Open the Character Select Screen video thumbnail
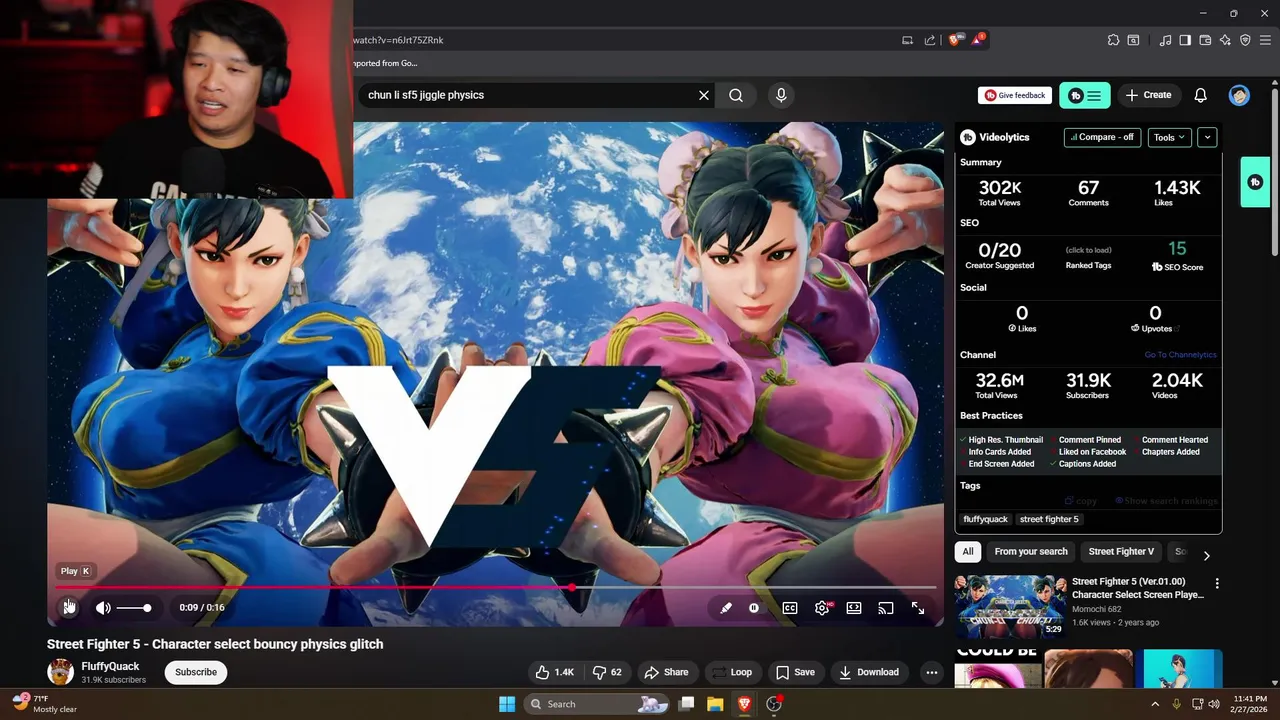Image resolution: width=1280 pixels, height=720 pixels. pyautogui.click(x=1009, y=606)
